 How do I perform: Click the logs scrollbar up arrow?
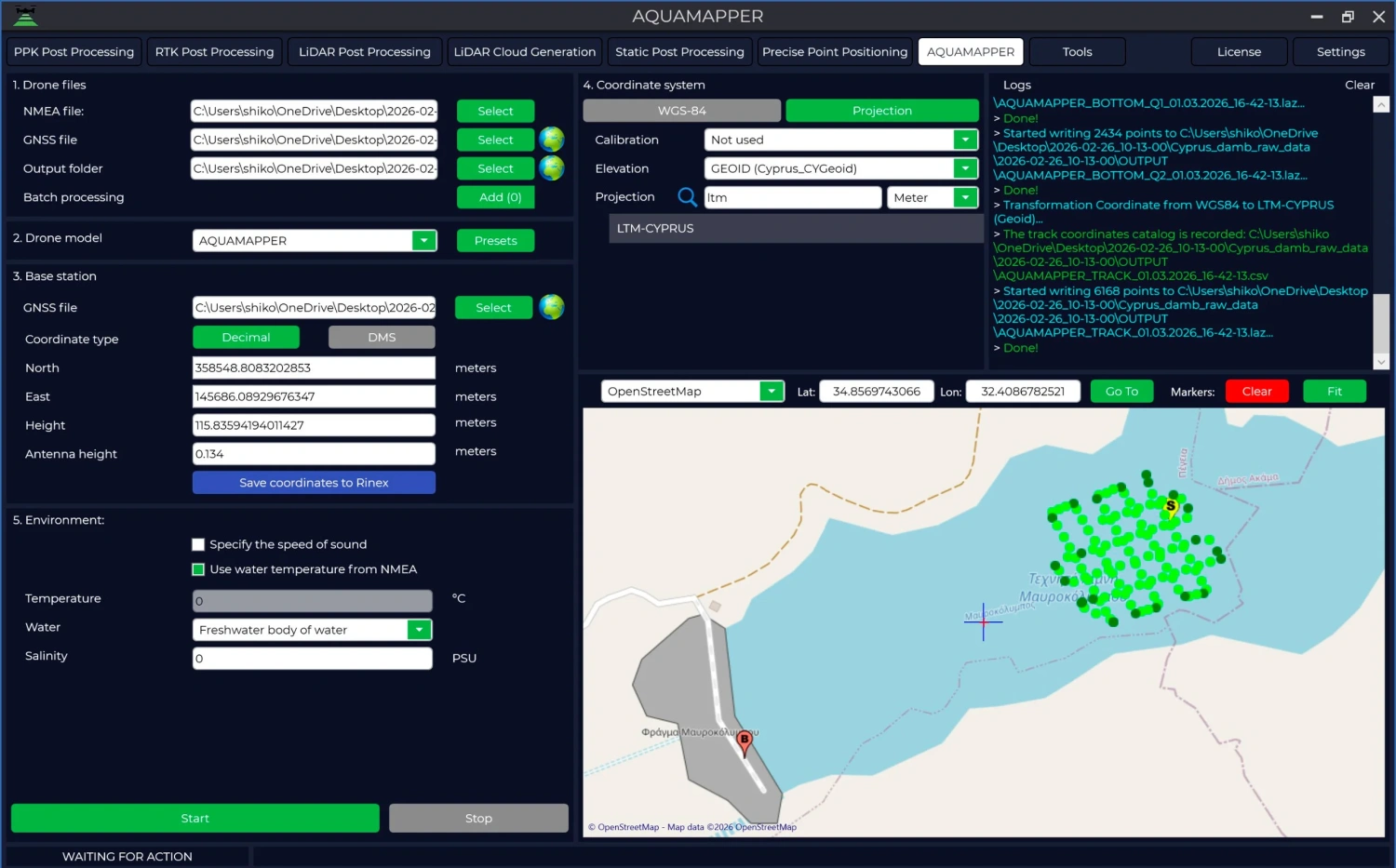tap(1381, 104)
